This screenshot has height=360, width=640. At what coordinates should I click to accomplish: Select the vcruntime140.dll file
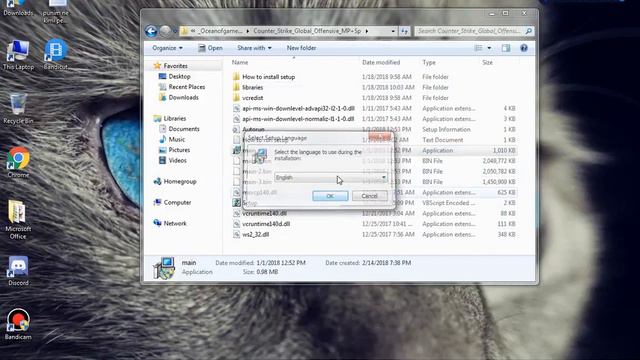pos(264,213)
